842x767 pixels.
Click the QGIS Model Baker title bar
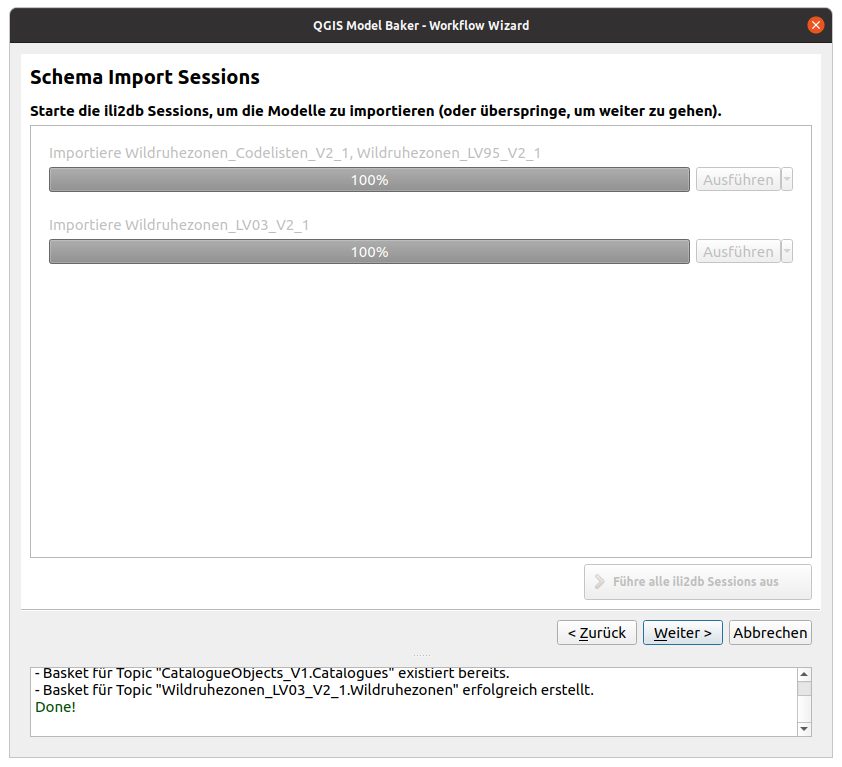click(x=420, y=25)
